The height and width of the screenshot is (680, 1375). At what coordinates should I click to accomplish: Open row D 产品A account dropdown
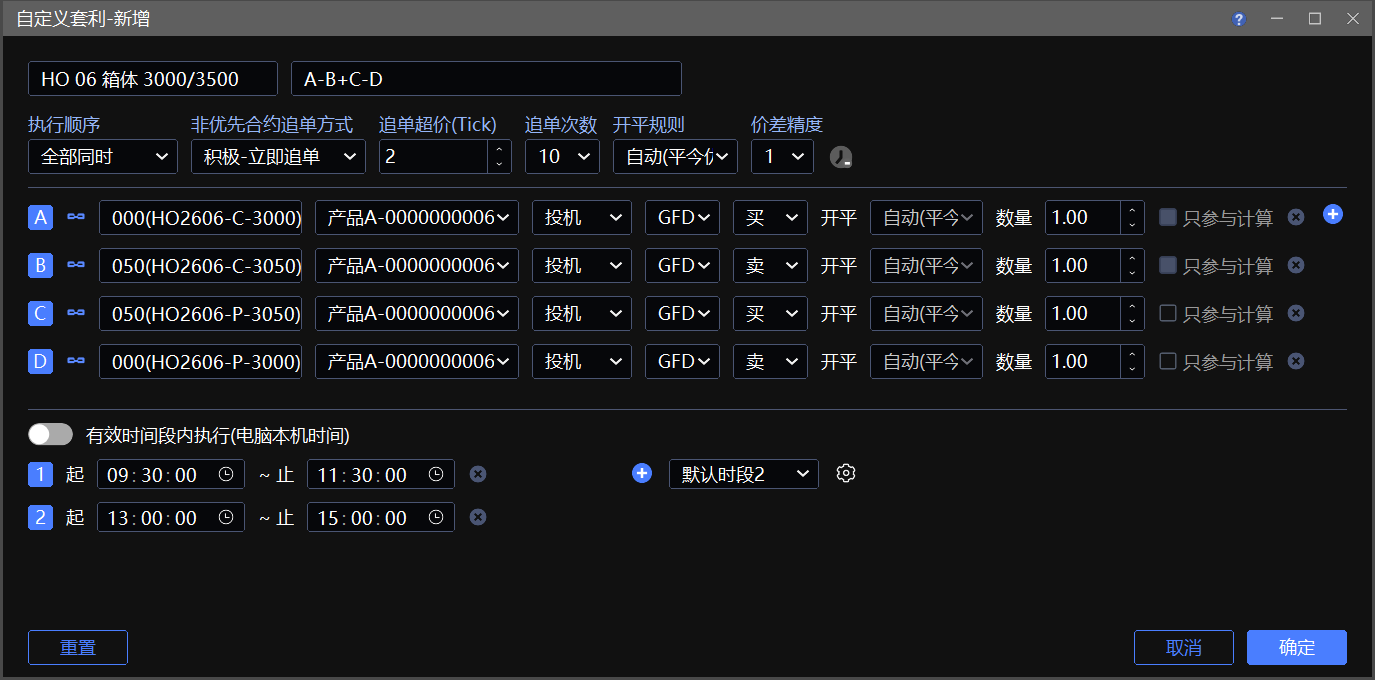417,361
